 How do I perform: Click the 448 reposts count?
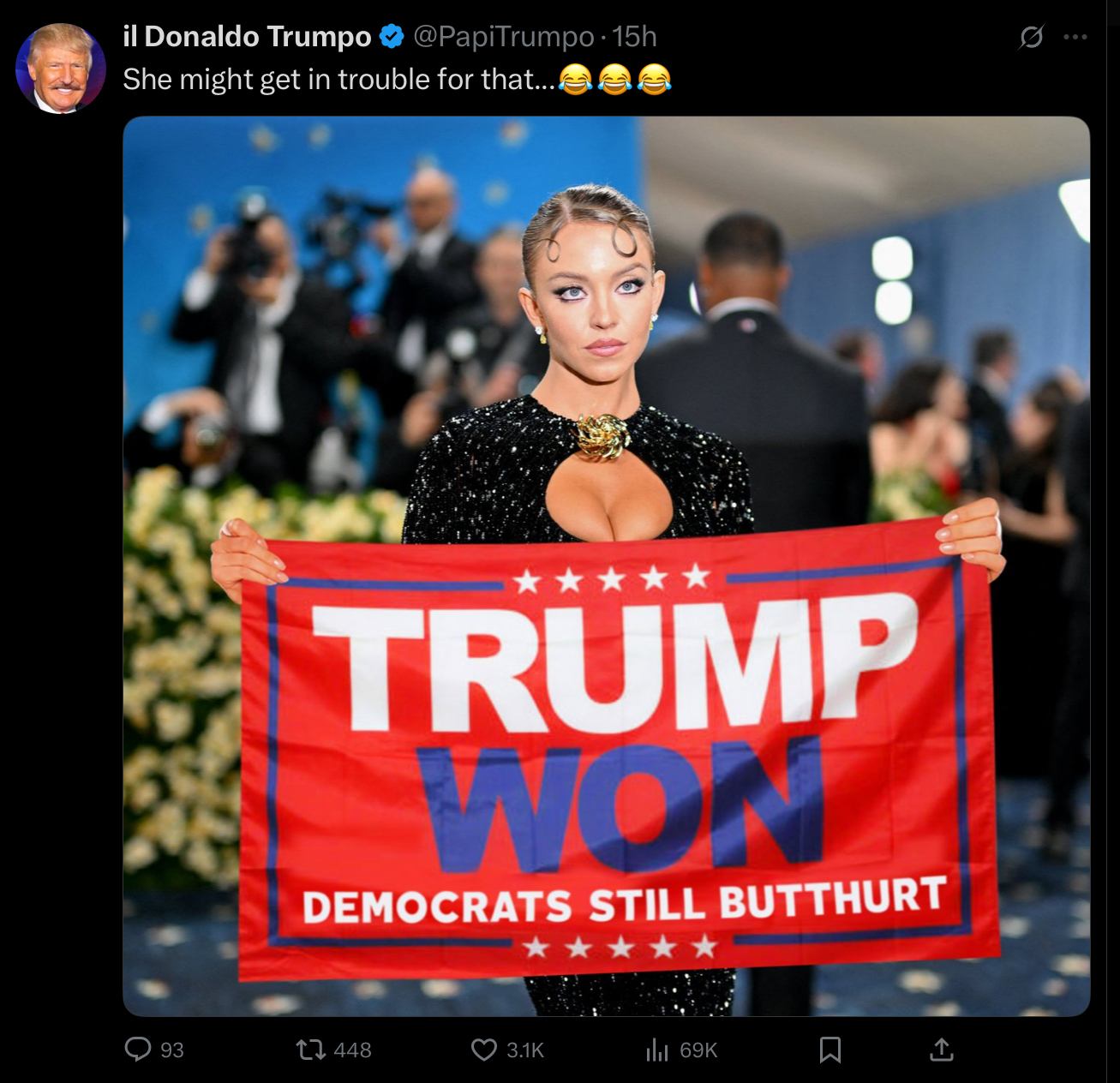(352, 1050)
